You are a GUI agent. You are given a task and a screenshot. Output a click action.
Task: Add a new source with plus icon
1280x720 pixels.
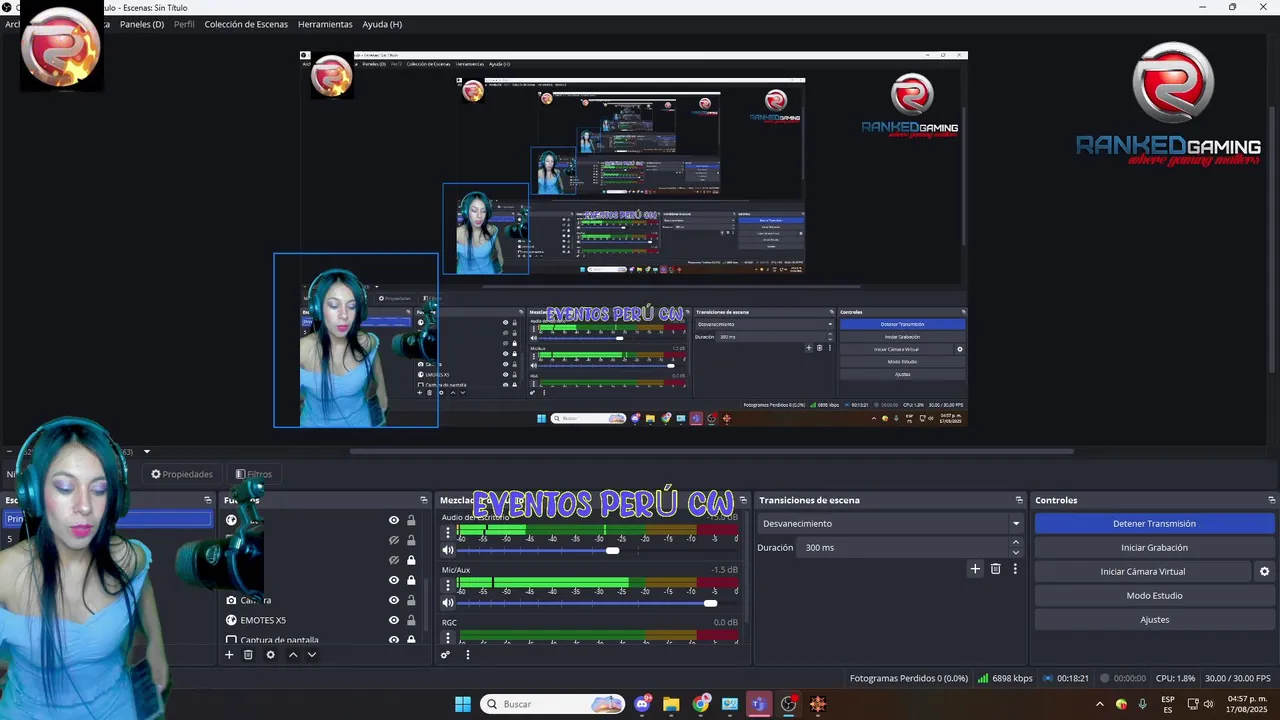[x=229, y=655]
